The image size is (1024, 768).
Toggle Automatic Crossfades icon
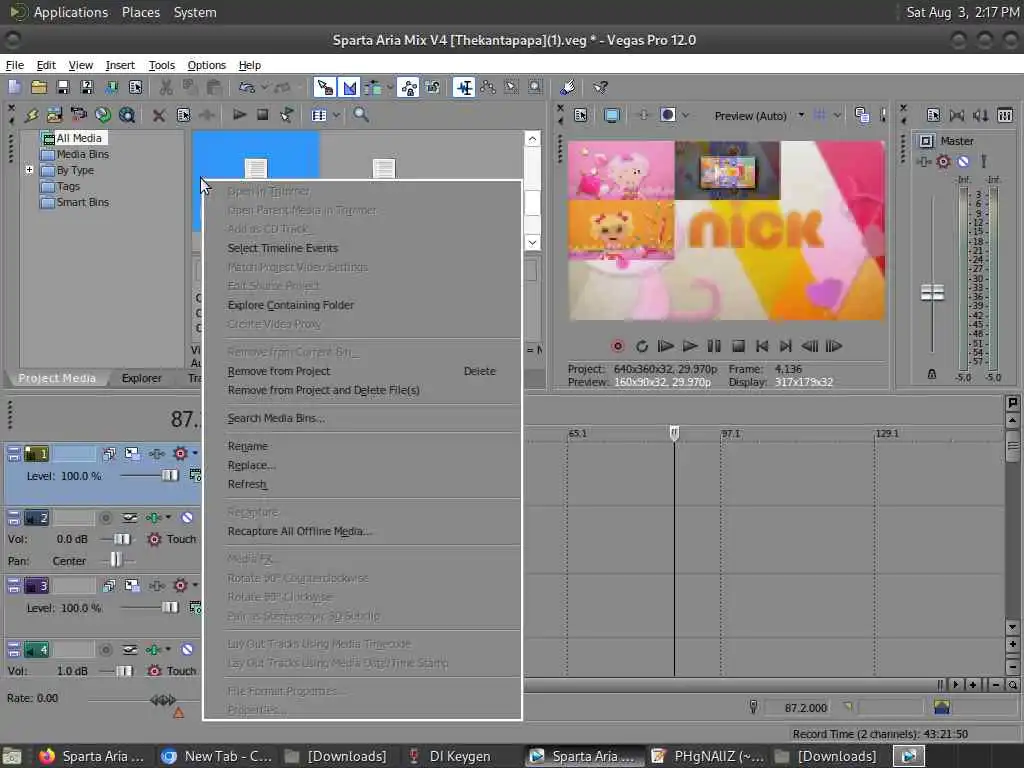(349, 87)
